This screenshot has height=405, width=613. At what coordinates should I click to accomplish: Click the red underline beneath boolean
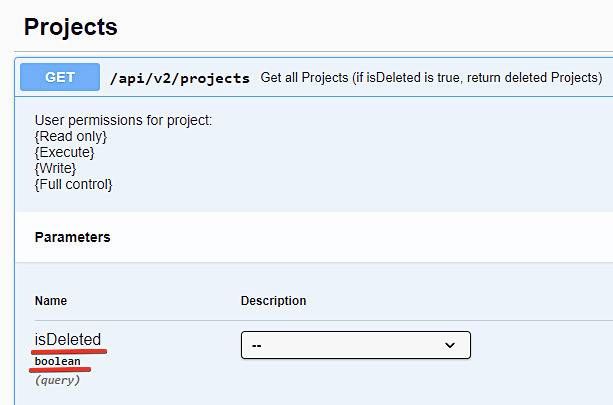60,369
